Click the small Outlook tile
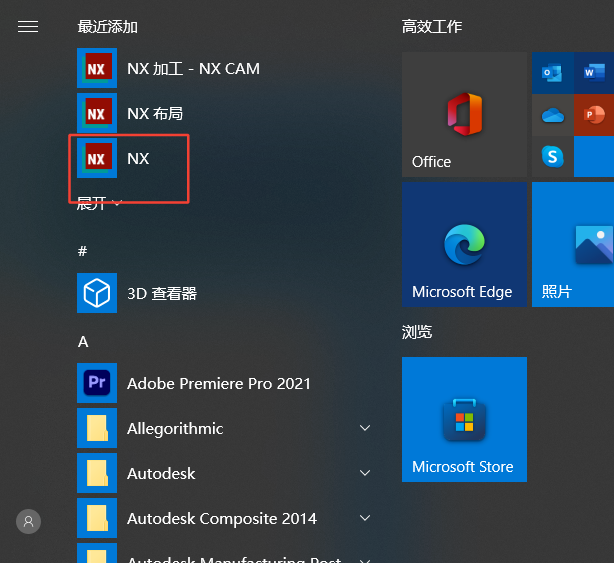Screen dimensions: 614x563 pos(552,73)
